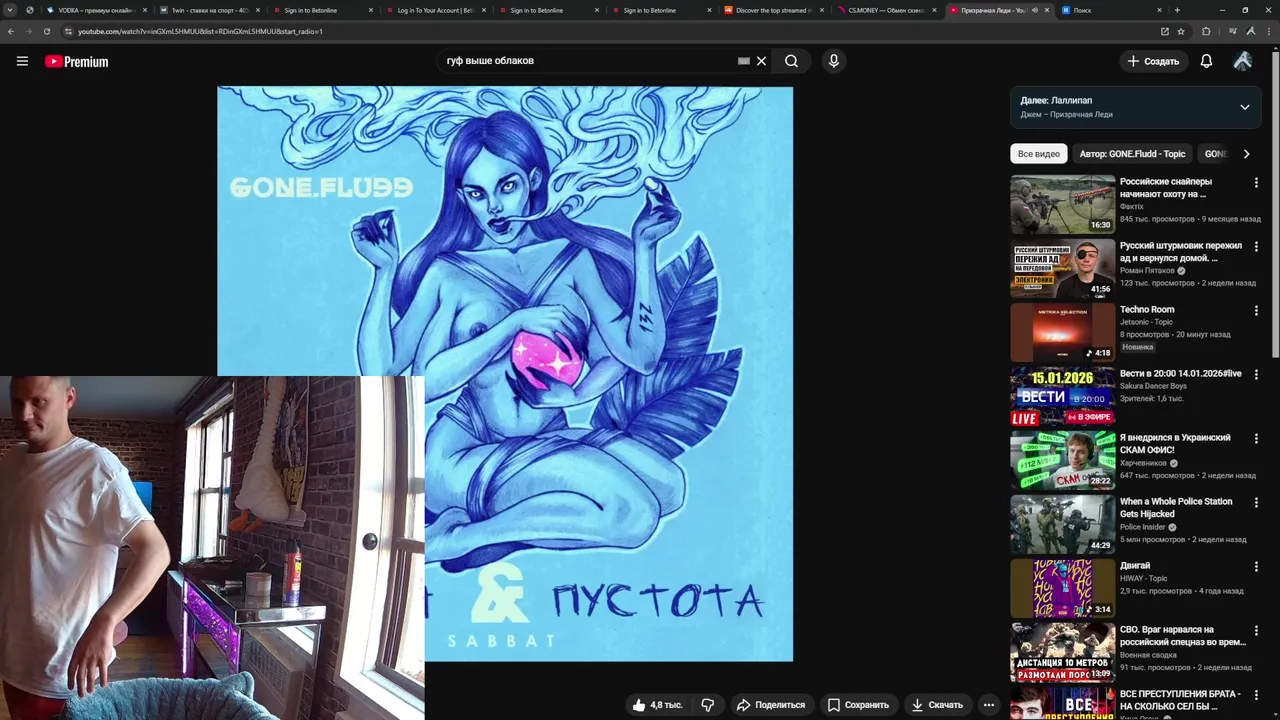The width and height of the screenshot is (1280, 720).
Task: Open the notifications bell
Action: click(x=1206, y=61)
